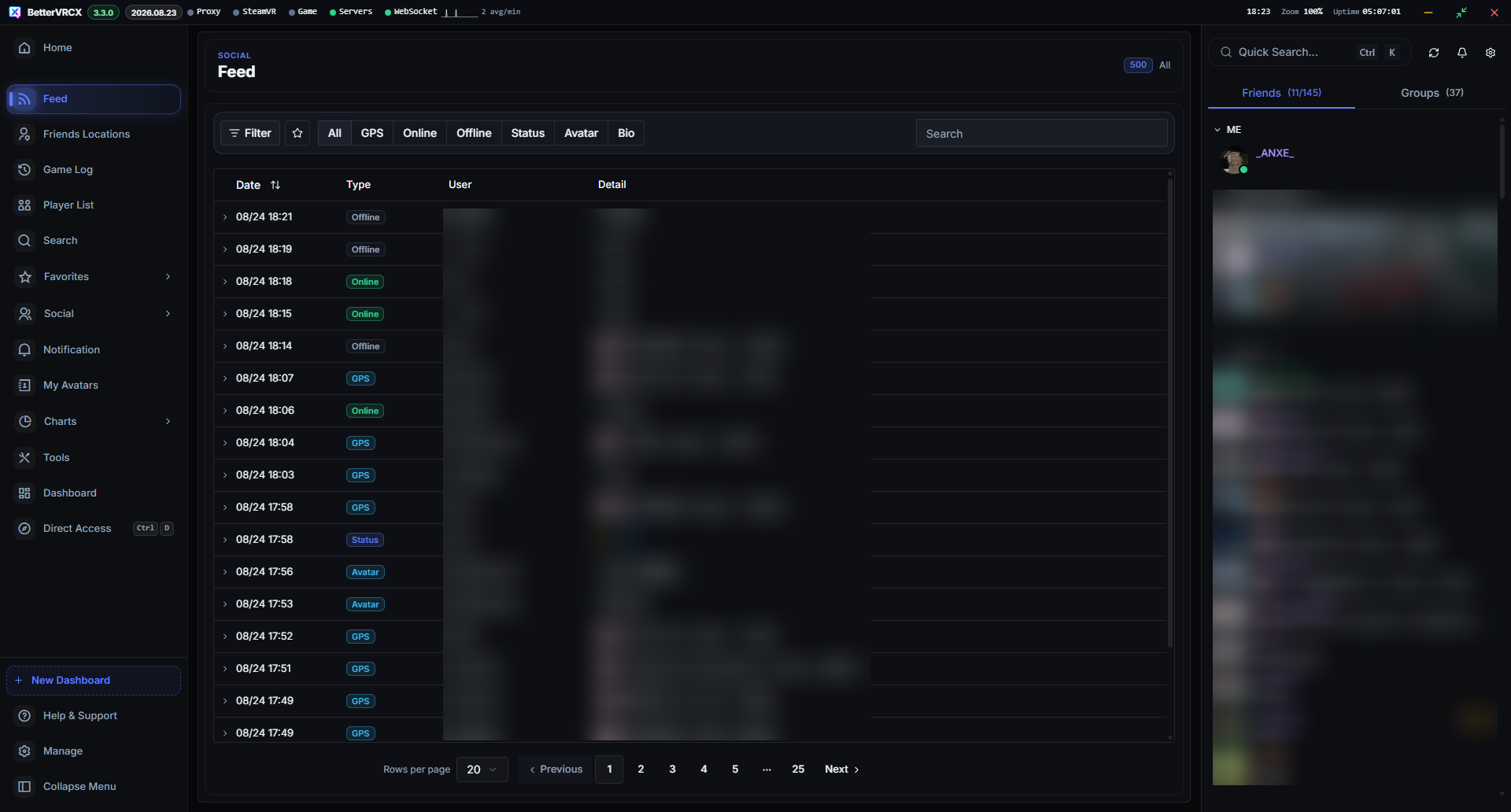Expand the 08/24 18:21 feed row
1511x812 pixels.
coord(225,217)
